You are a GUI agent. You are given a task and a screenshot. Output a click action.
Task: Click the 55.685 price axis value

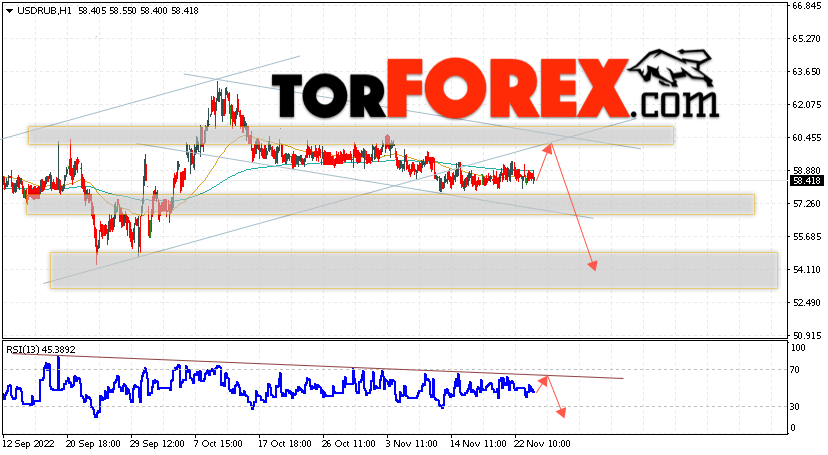click(806, 236)
